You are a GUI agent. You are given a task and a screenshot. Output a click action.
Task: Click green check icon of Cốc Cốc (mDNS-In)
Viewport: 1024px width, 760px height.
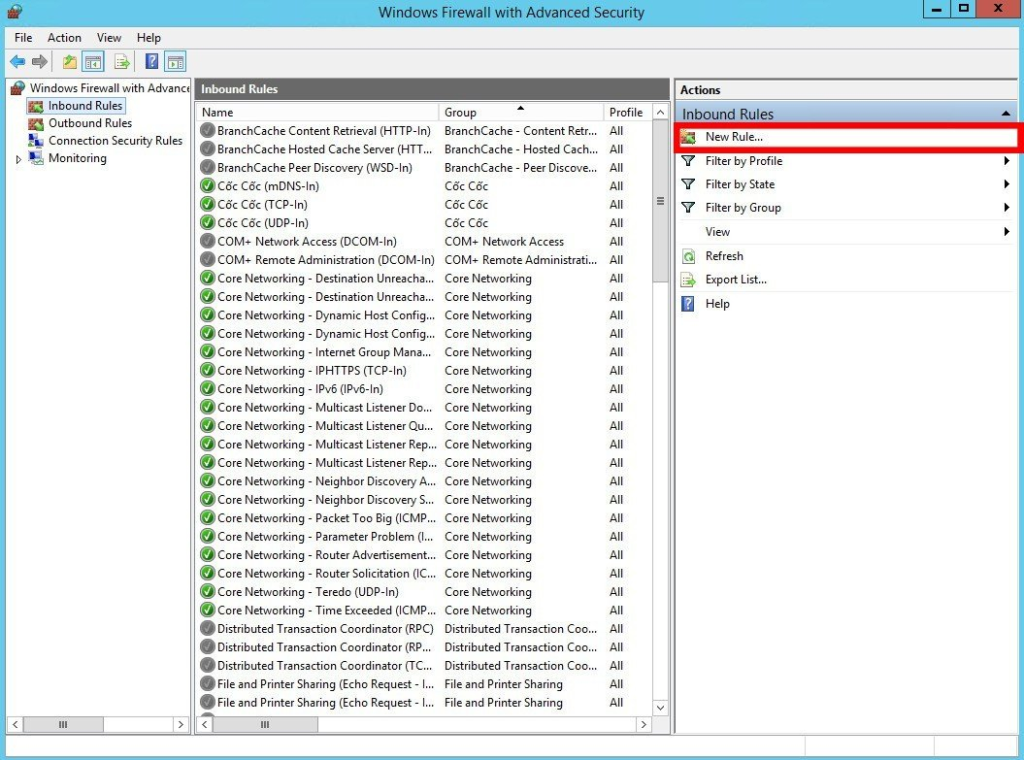point(208,186)
